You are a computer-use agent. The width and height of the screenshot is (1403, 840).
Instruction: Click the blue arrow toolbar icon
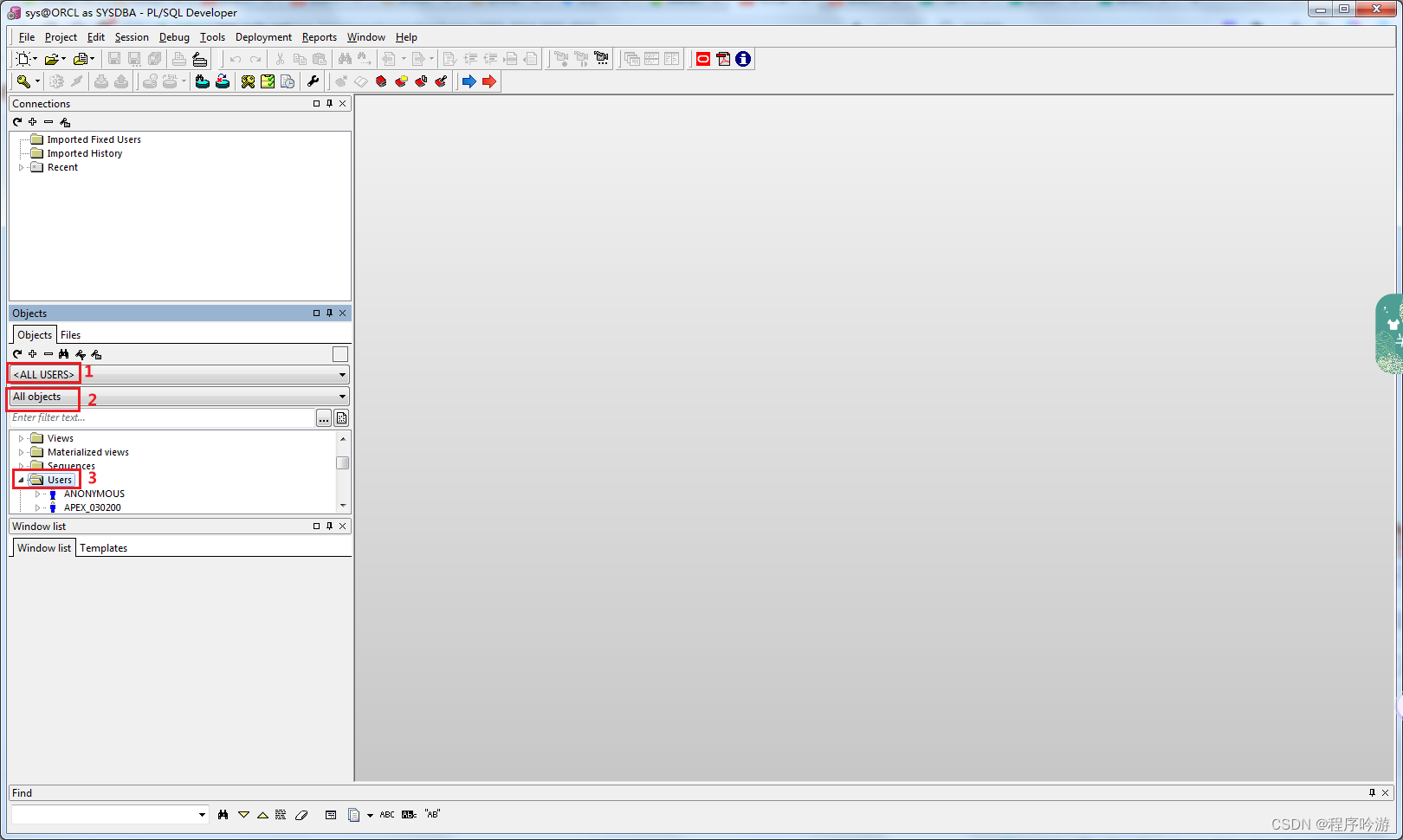(469, 81)
